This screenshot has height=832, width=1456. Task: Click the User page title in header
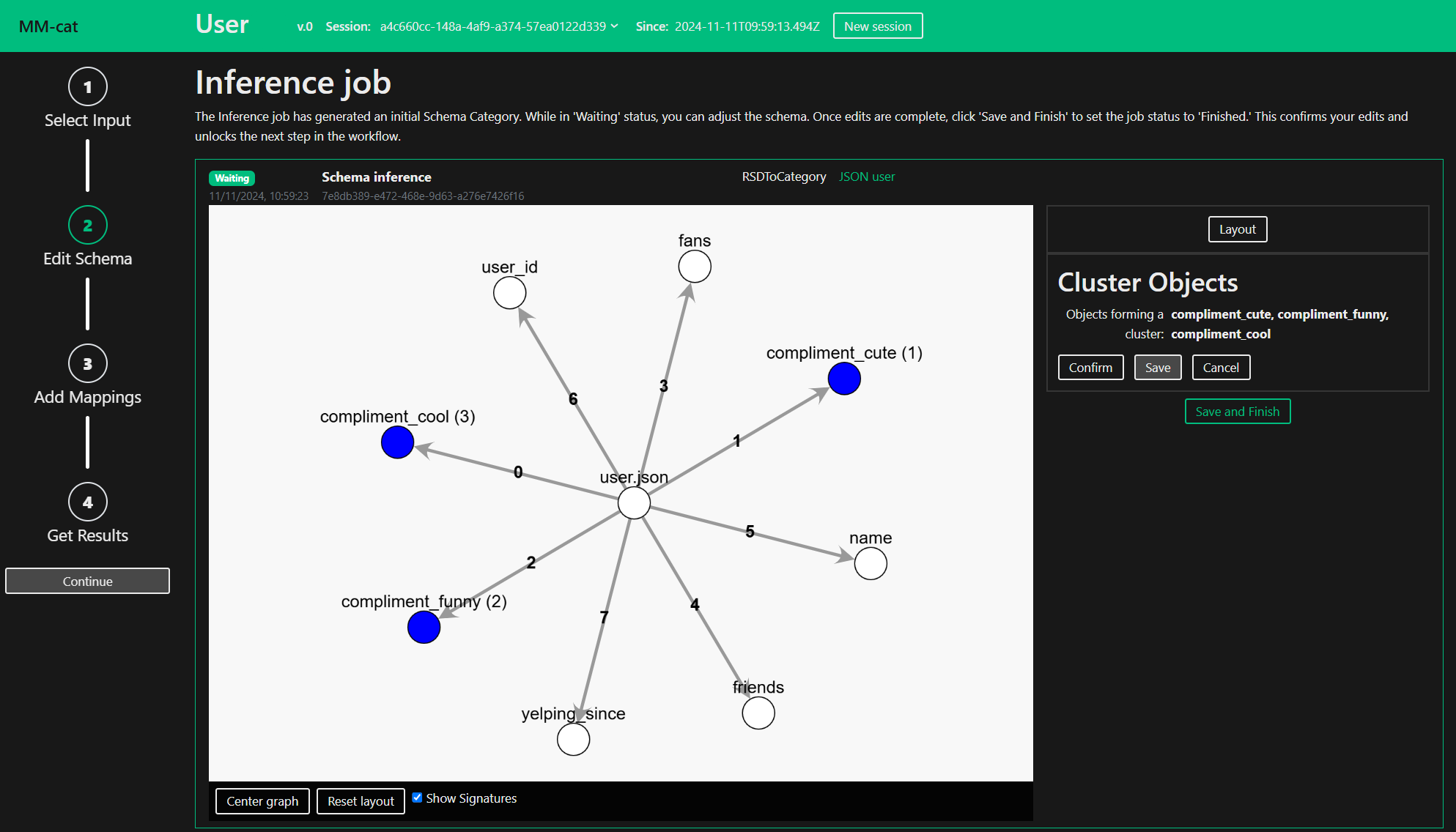tap(222, 24)
